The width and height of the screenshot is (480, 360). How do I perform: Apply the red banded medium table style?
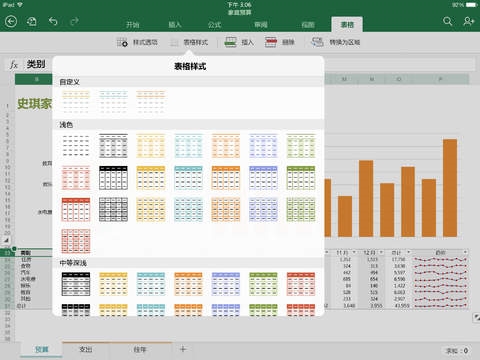pos(301,284)
